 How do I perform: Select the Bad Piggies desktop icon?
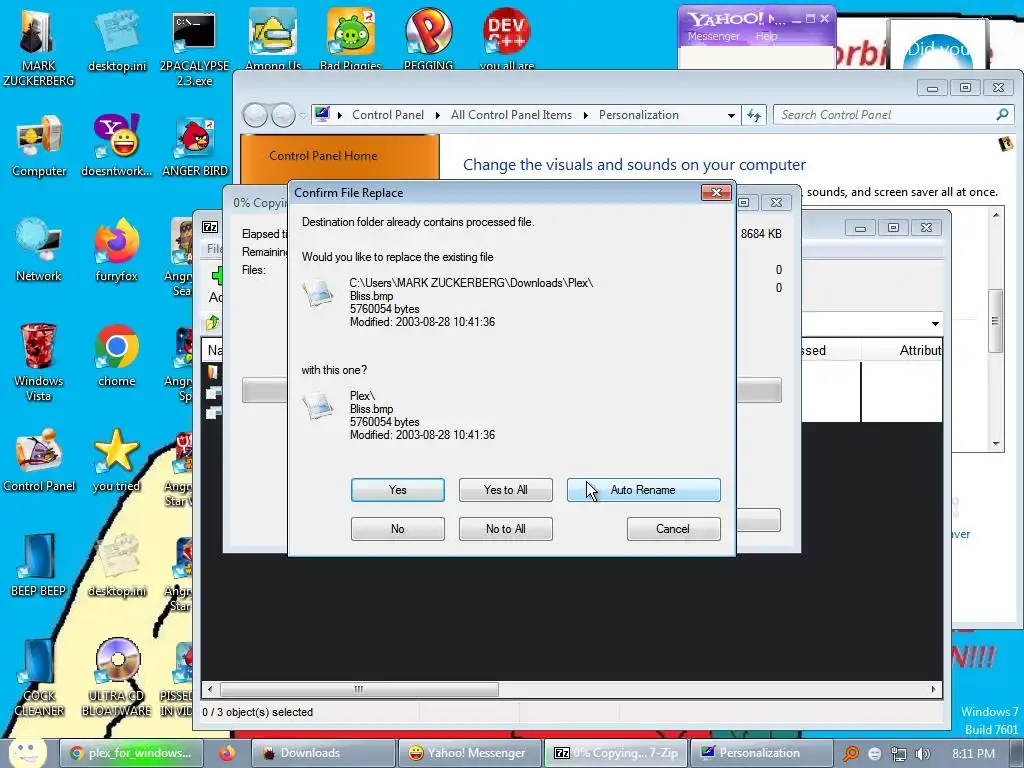pyautogui.click(x=351, y=38)
